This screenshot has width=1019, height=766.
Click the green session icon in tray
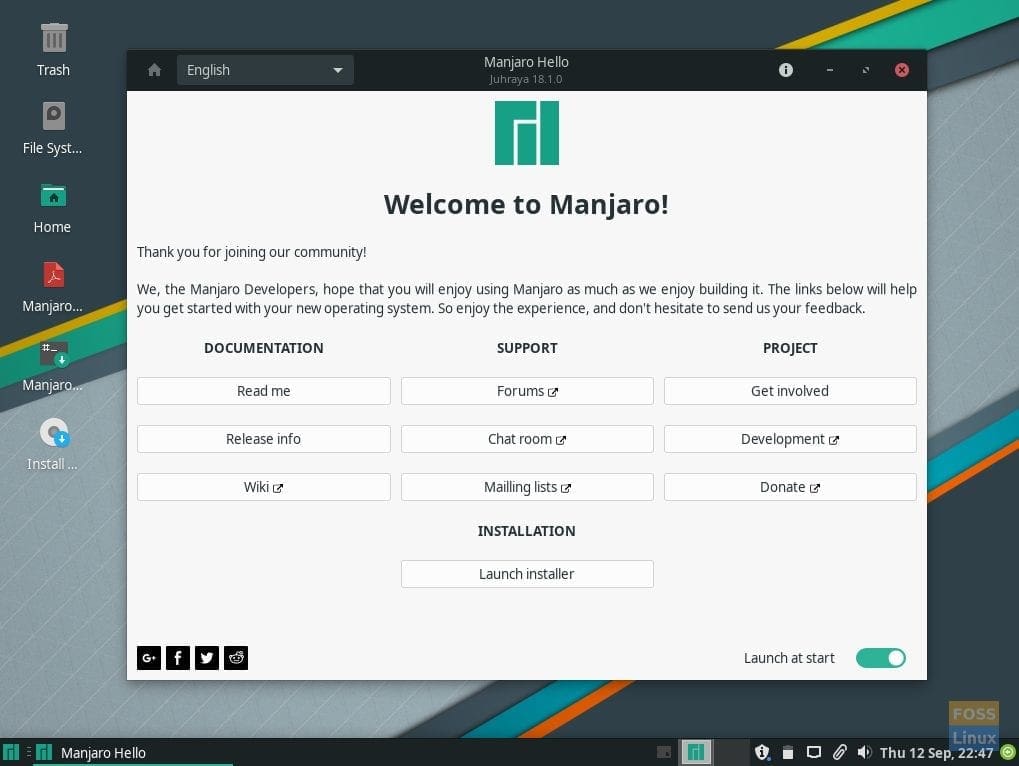(x=1008, y=752)
